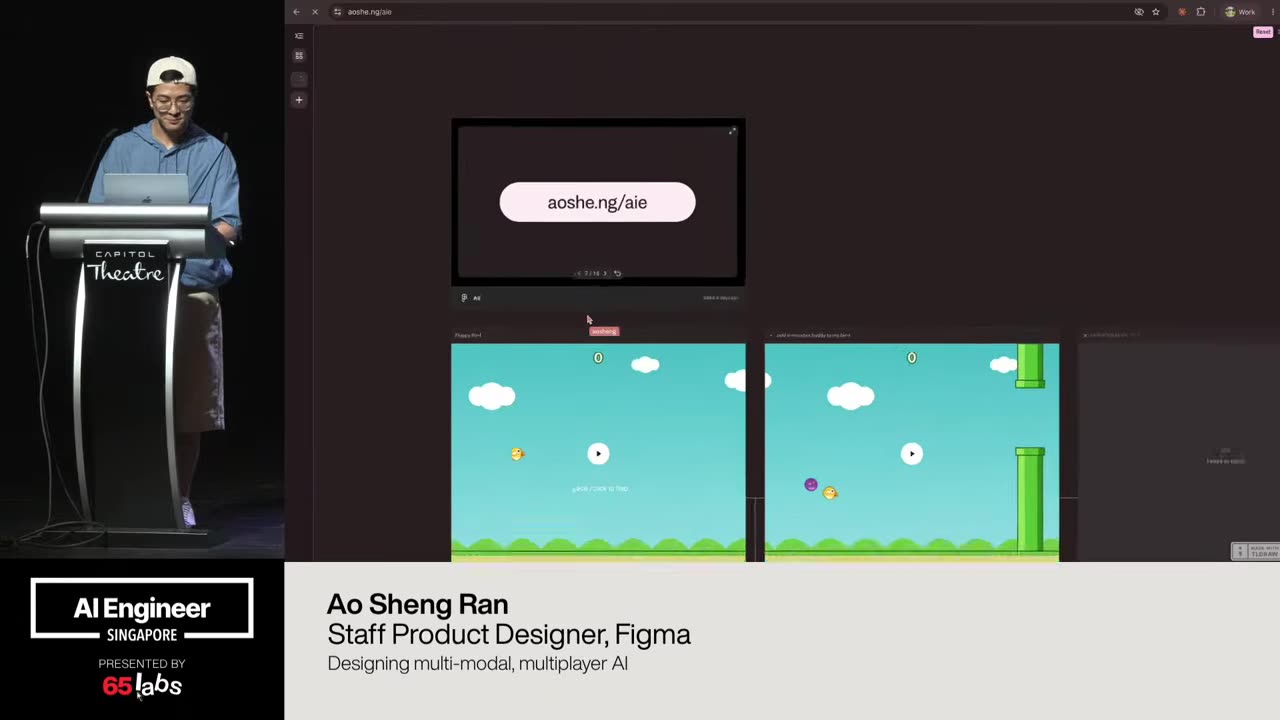Screen dimensions: 1280x720
Task: Click the crossed-out eye icon in the address bar
Action: tap(1139, 12)
